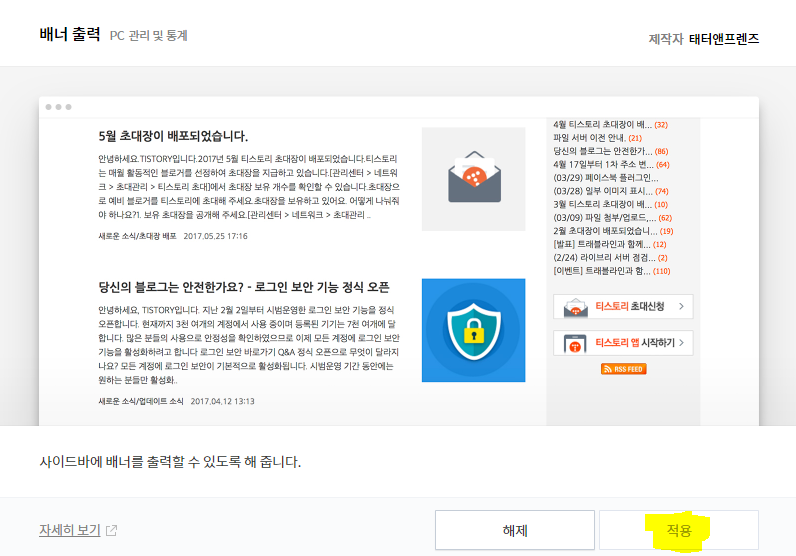The height and width of the screenshot is (556, 796).
Task: Open the 티스토리 앱 시작하기 banner
Action: pyautogui.click(x=623, y=343)
